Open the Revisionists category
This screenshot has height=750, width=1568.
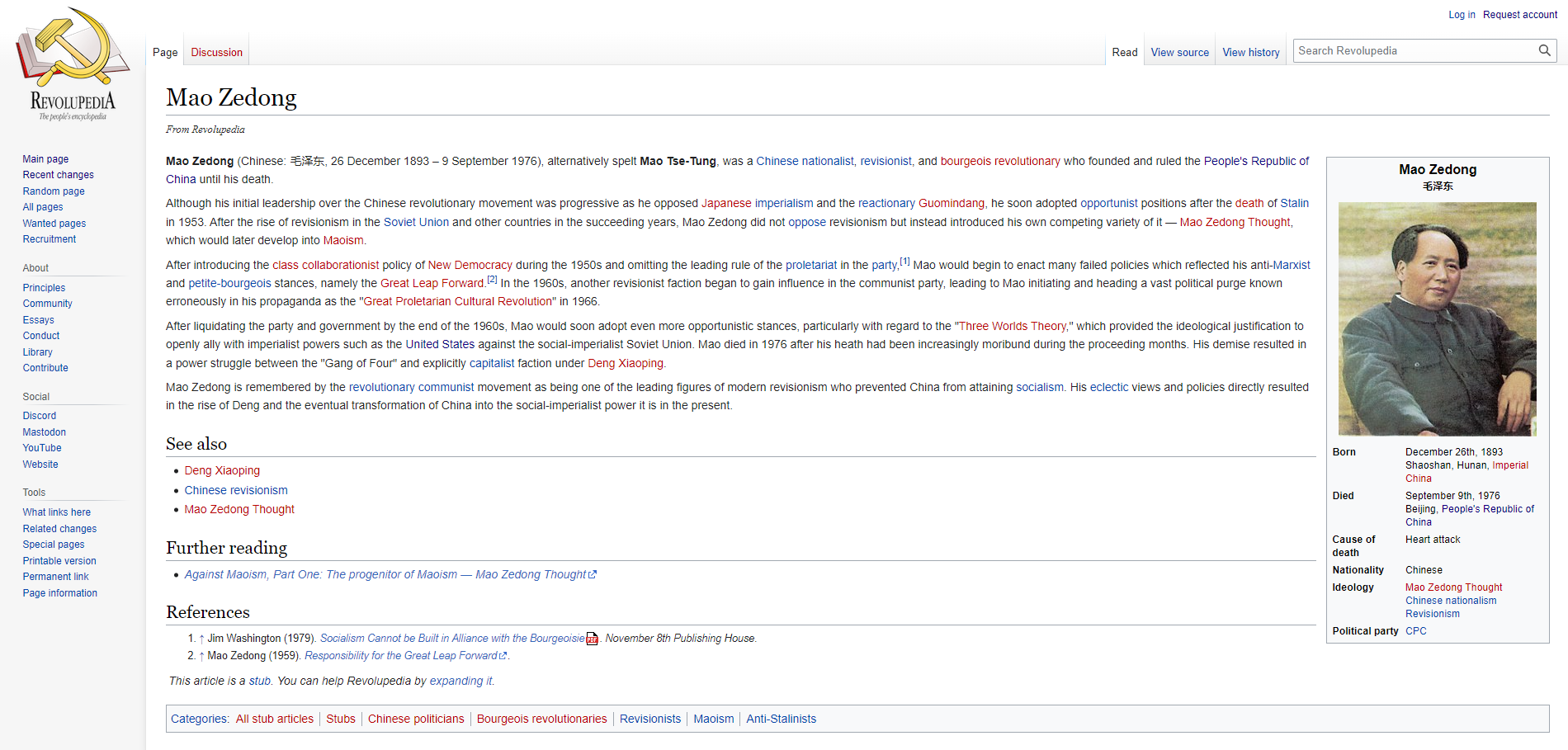click(650, 719)
